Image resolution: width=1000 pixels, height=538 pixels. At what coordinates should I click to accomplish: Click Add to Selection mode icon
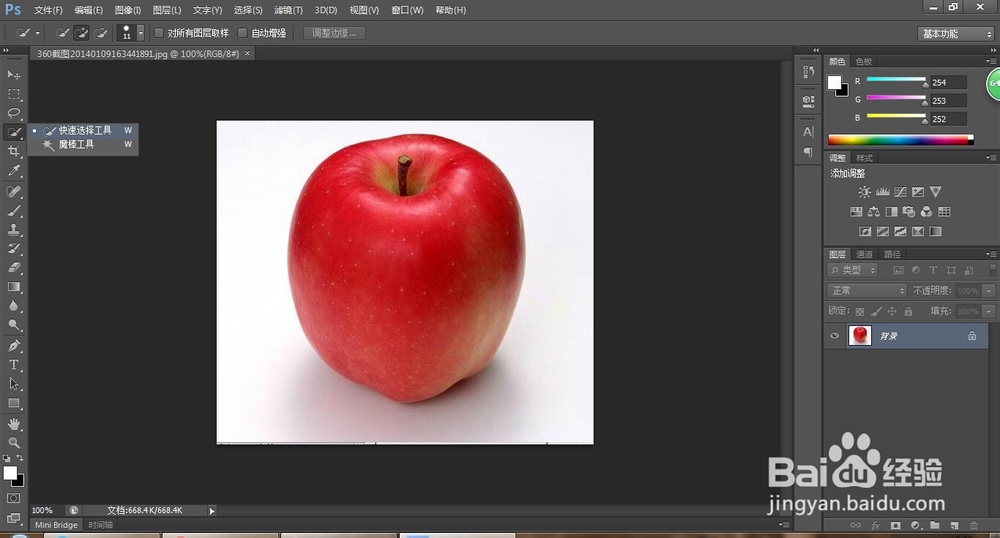pos(81,33)
